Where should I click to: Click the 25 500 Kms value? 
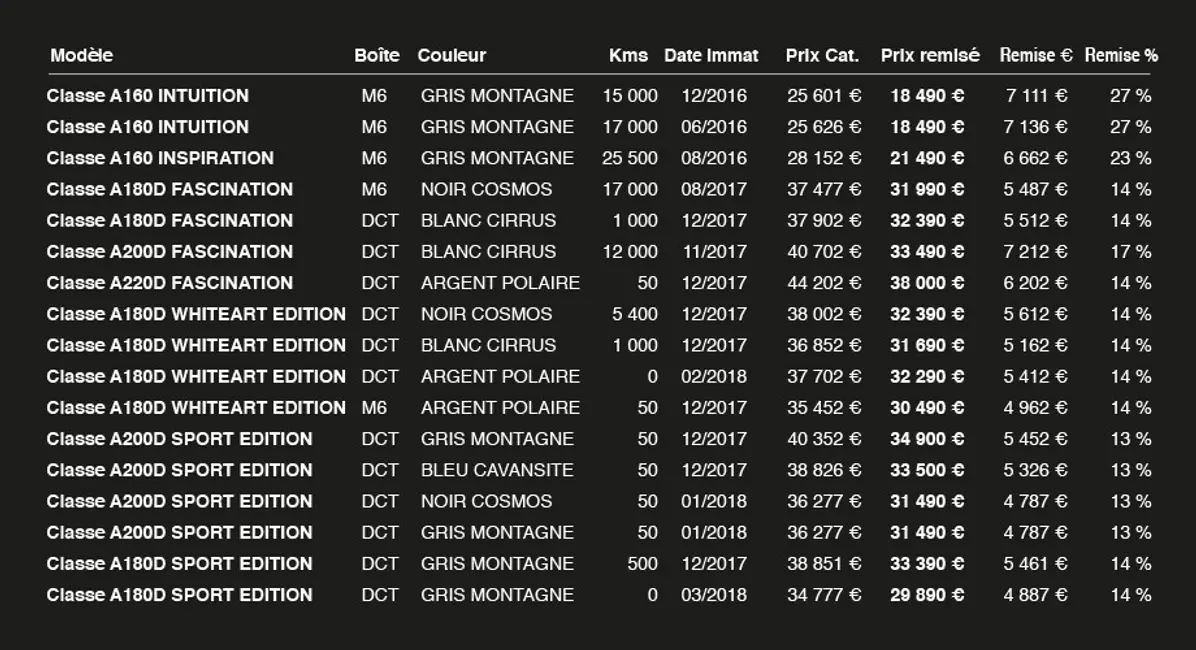coord(630,158)
